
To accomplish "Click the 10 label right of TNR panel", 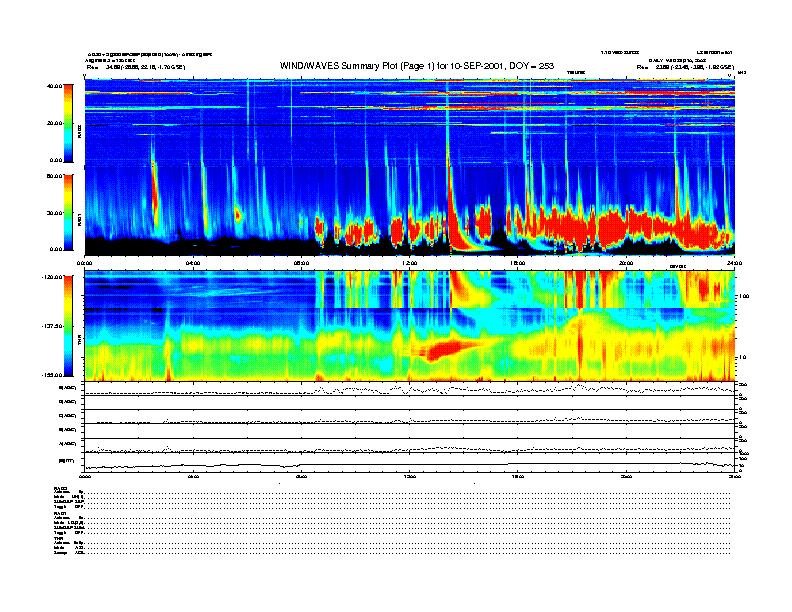I will 741,357.
